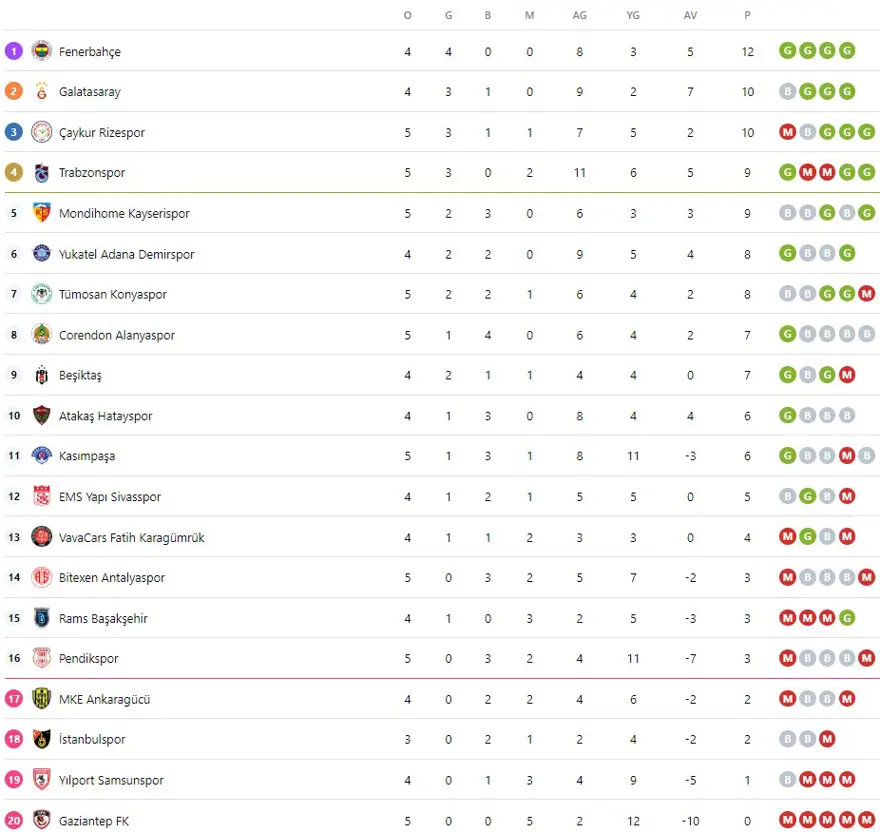Click Rams Başakşehir's green win form badge
880x832 pixels.
pyautogui.click(x=847, y=618)
